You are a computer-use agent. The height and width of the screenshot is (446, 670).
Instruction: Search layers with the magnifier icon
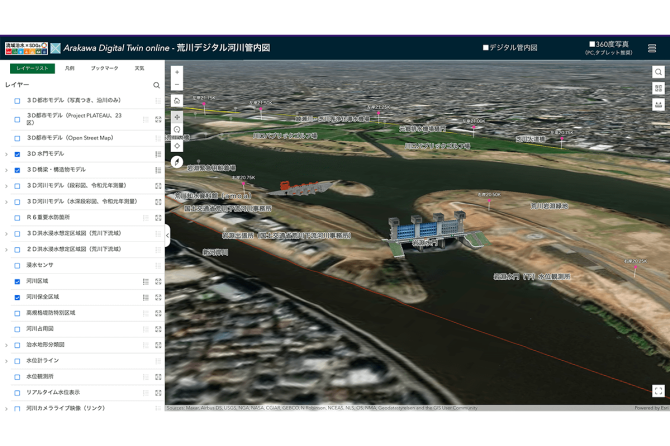click(x=156, y=85)
